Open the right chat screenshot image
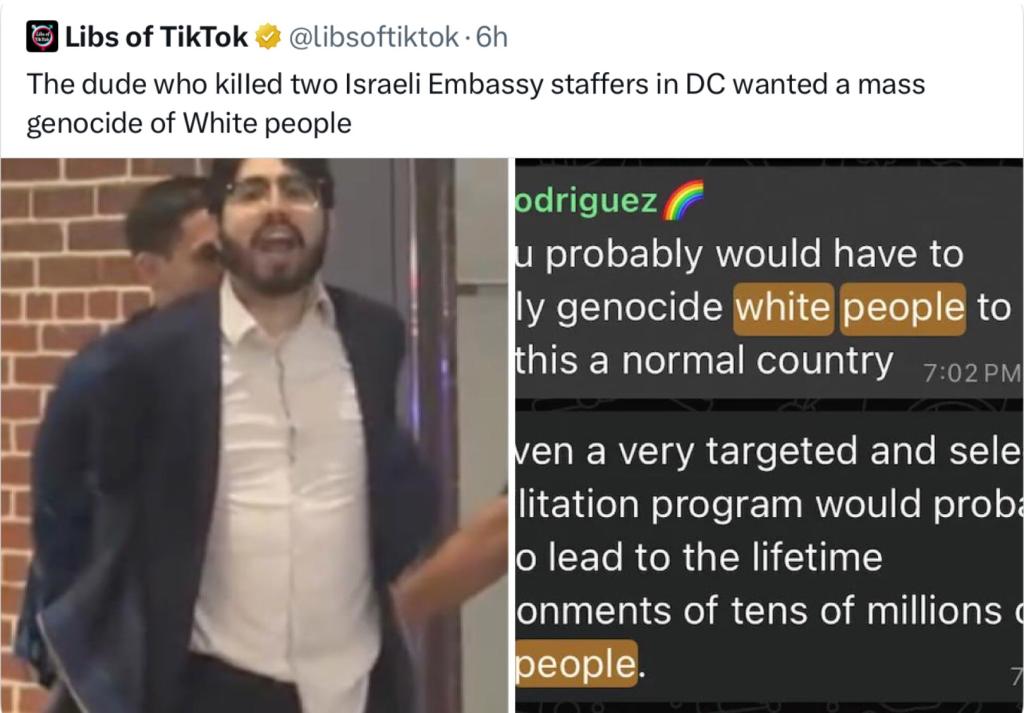The image size is (1024, 713). coord(769,436)
